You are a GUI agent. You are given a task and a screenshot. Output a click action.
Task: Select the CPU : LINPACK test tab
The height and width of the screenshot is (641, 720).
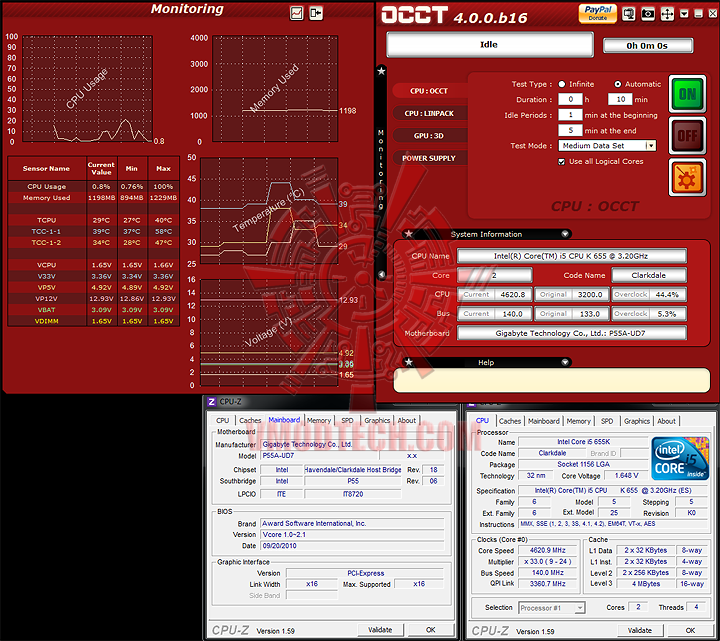click(429, 113)
